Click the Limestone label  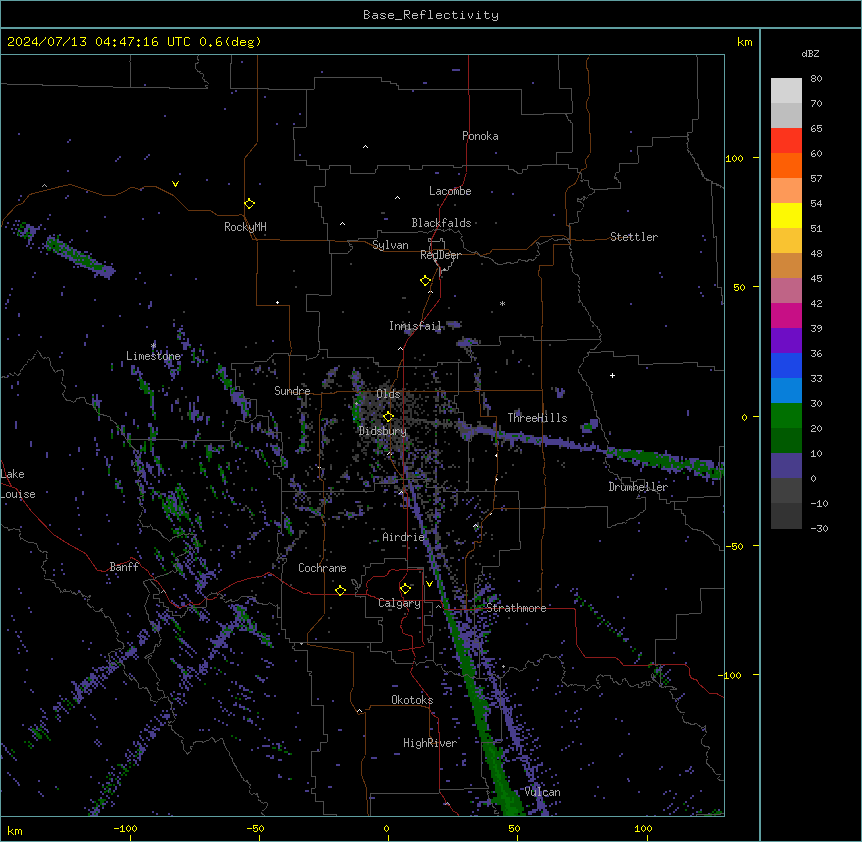(153, 356)
